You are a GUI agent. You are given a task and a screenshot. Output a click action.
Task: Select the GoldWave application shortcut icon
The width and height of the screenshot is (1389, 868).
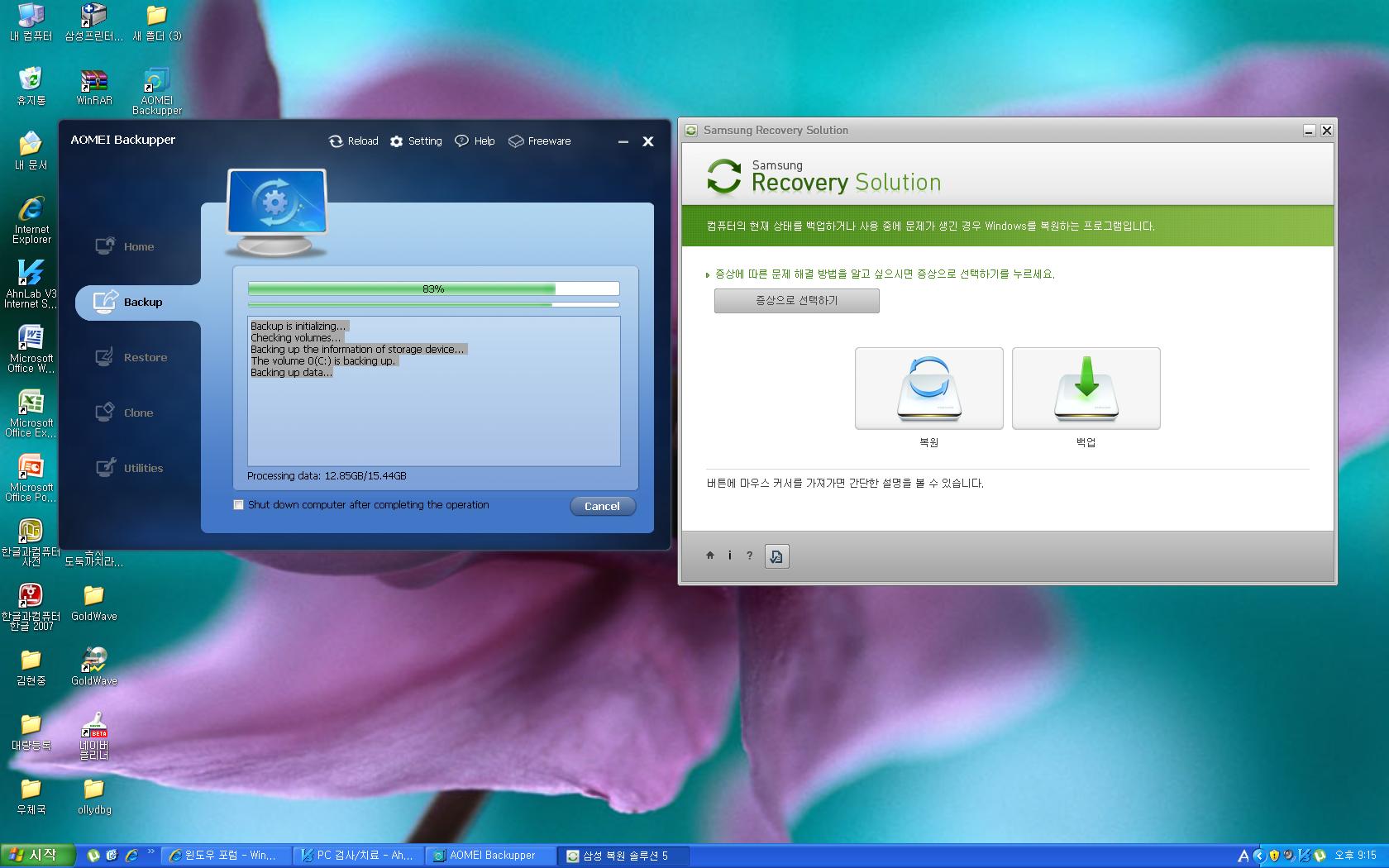(94, 667)
